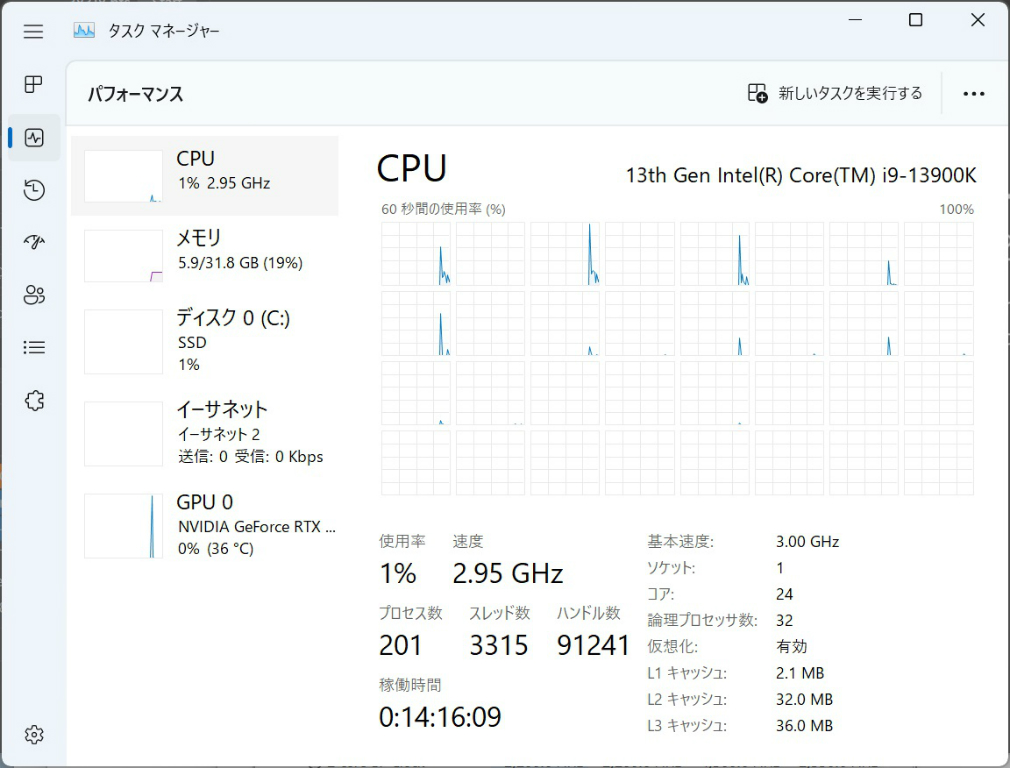This screenshot has width=1010, height=768.
Task: Open the three-dots more options menu
Action: coord(973,93)
